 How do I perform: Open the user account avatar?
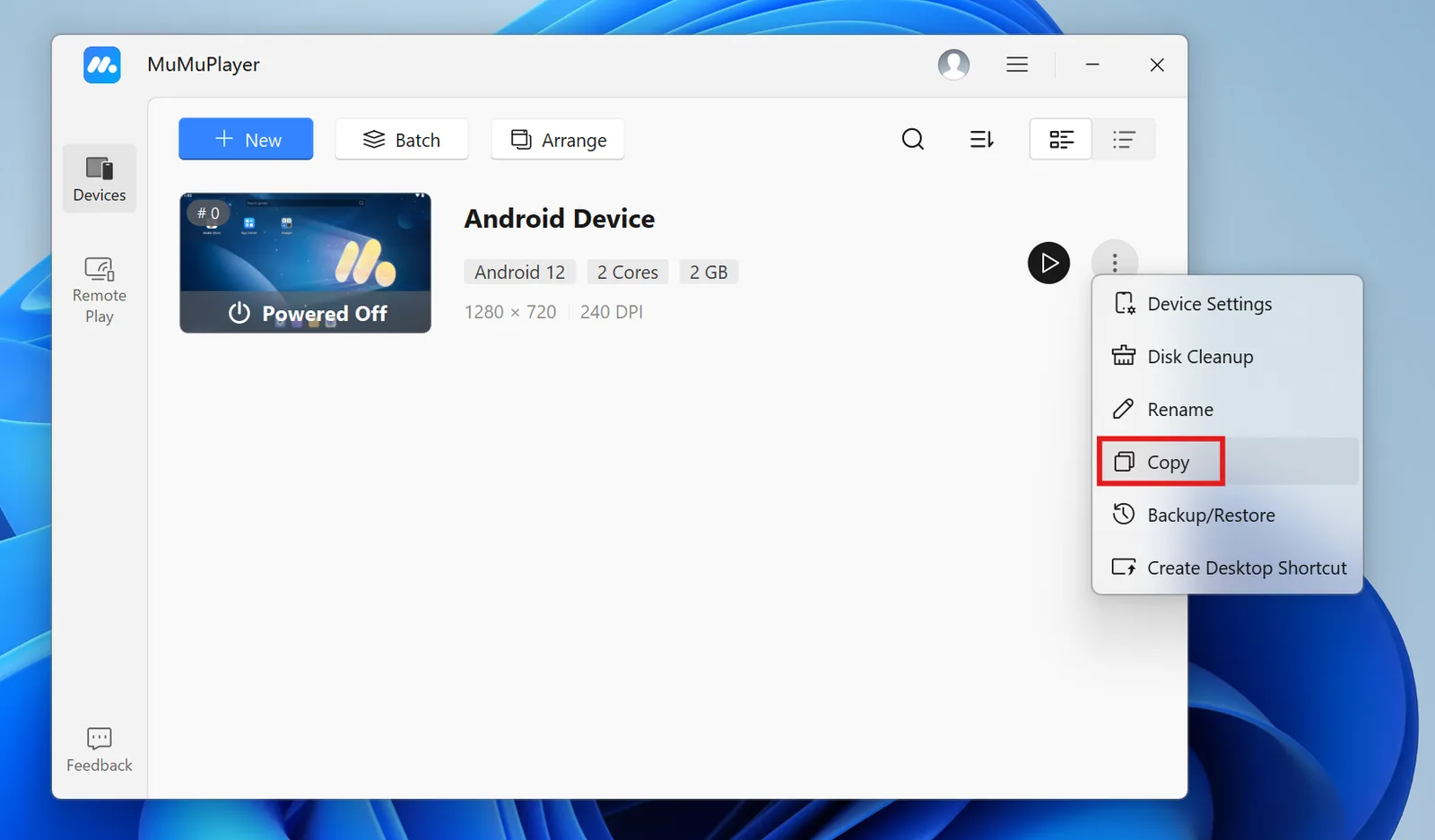[953, 65]
